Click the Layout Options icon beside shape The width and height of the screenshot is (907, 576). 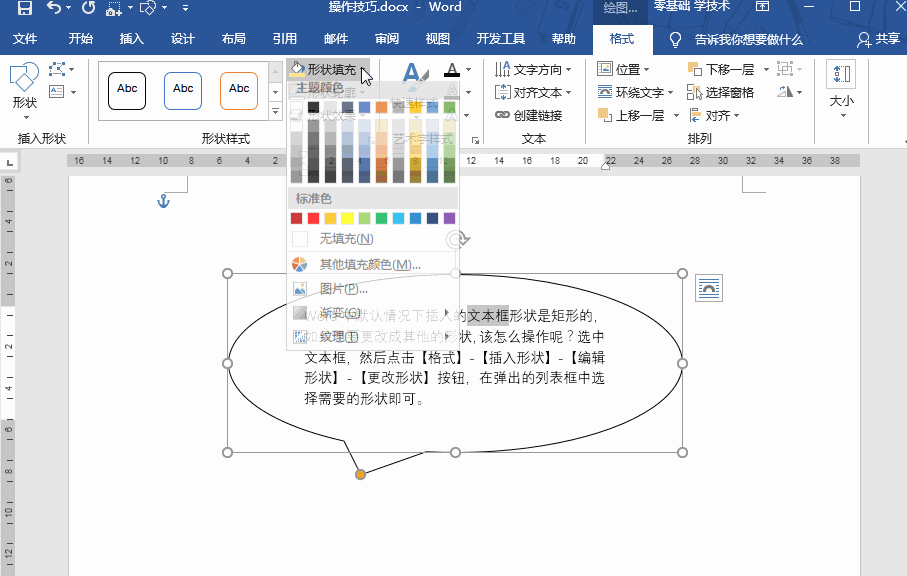pos(709,288)
